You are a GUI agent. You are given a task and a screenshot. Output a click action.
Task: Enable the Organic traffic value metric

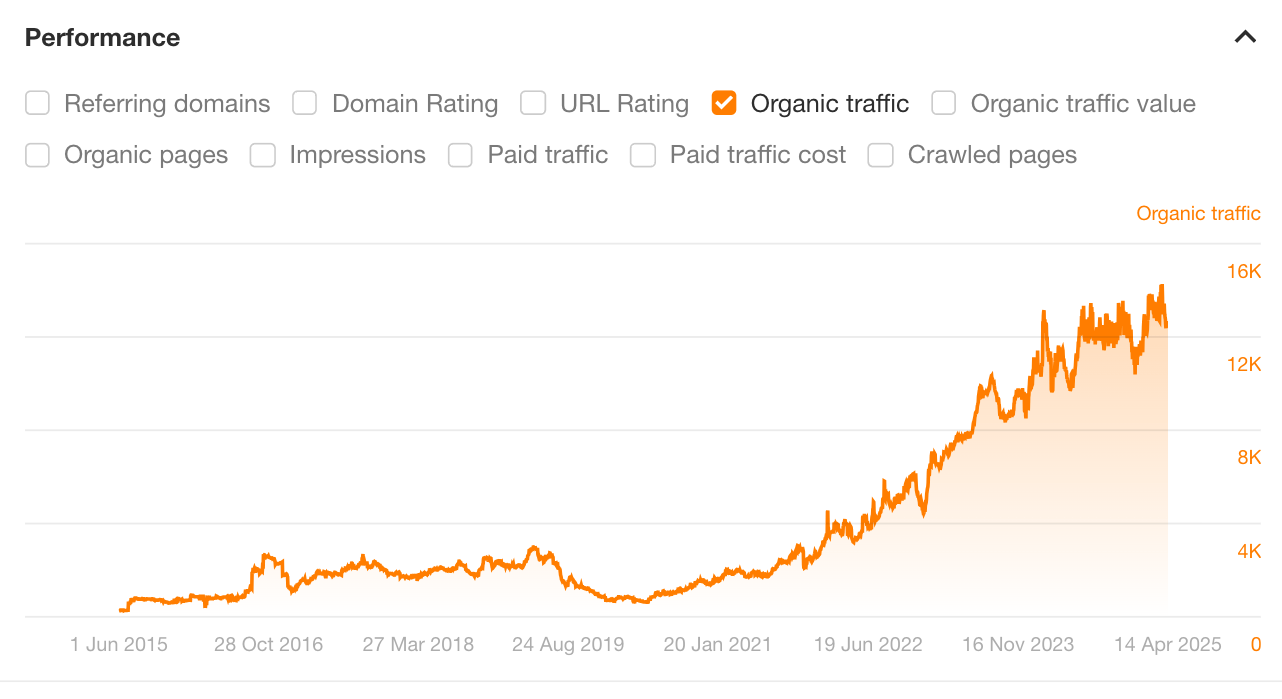pyautogui.click(x=943, y=103)
